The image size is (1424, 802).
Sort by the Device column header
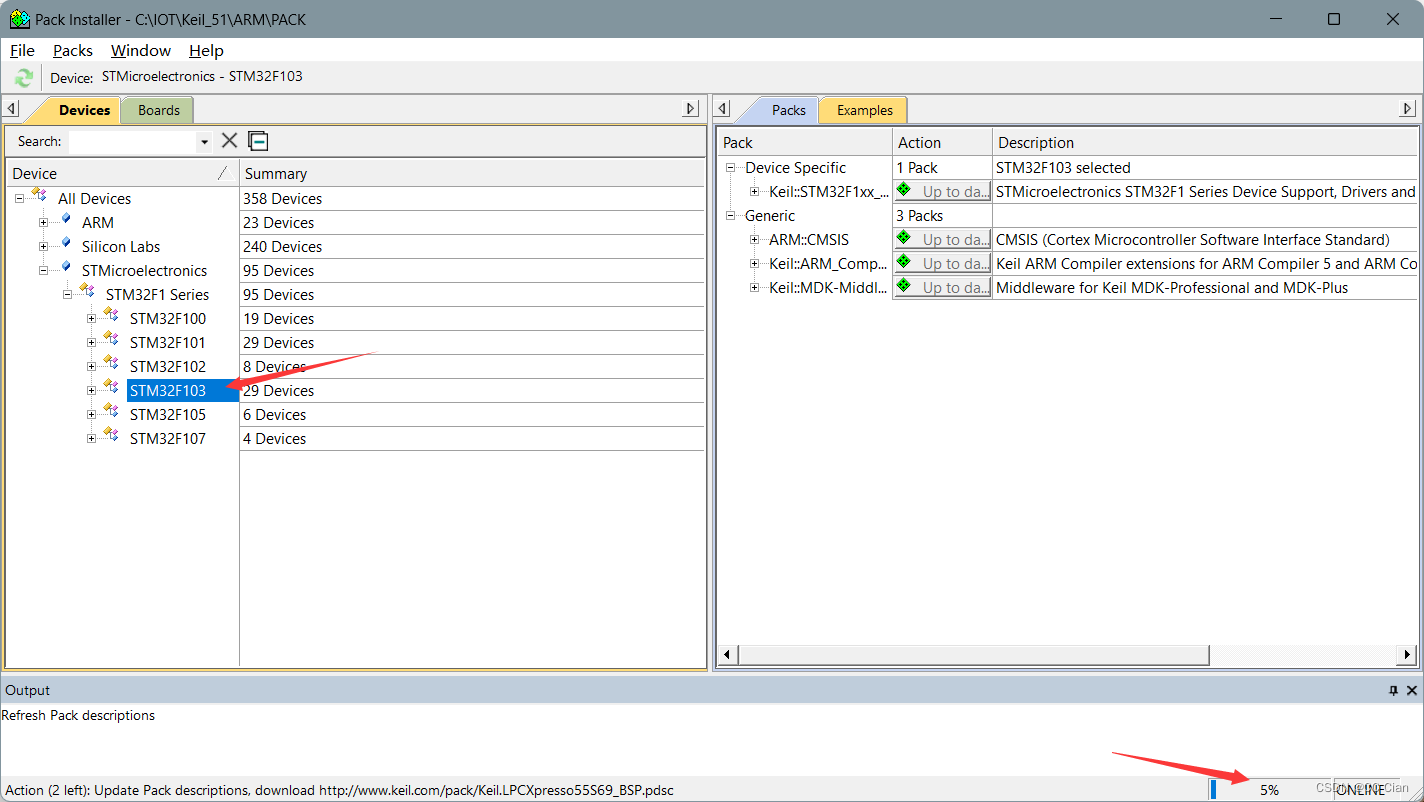(x=122, y=173)
